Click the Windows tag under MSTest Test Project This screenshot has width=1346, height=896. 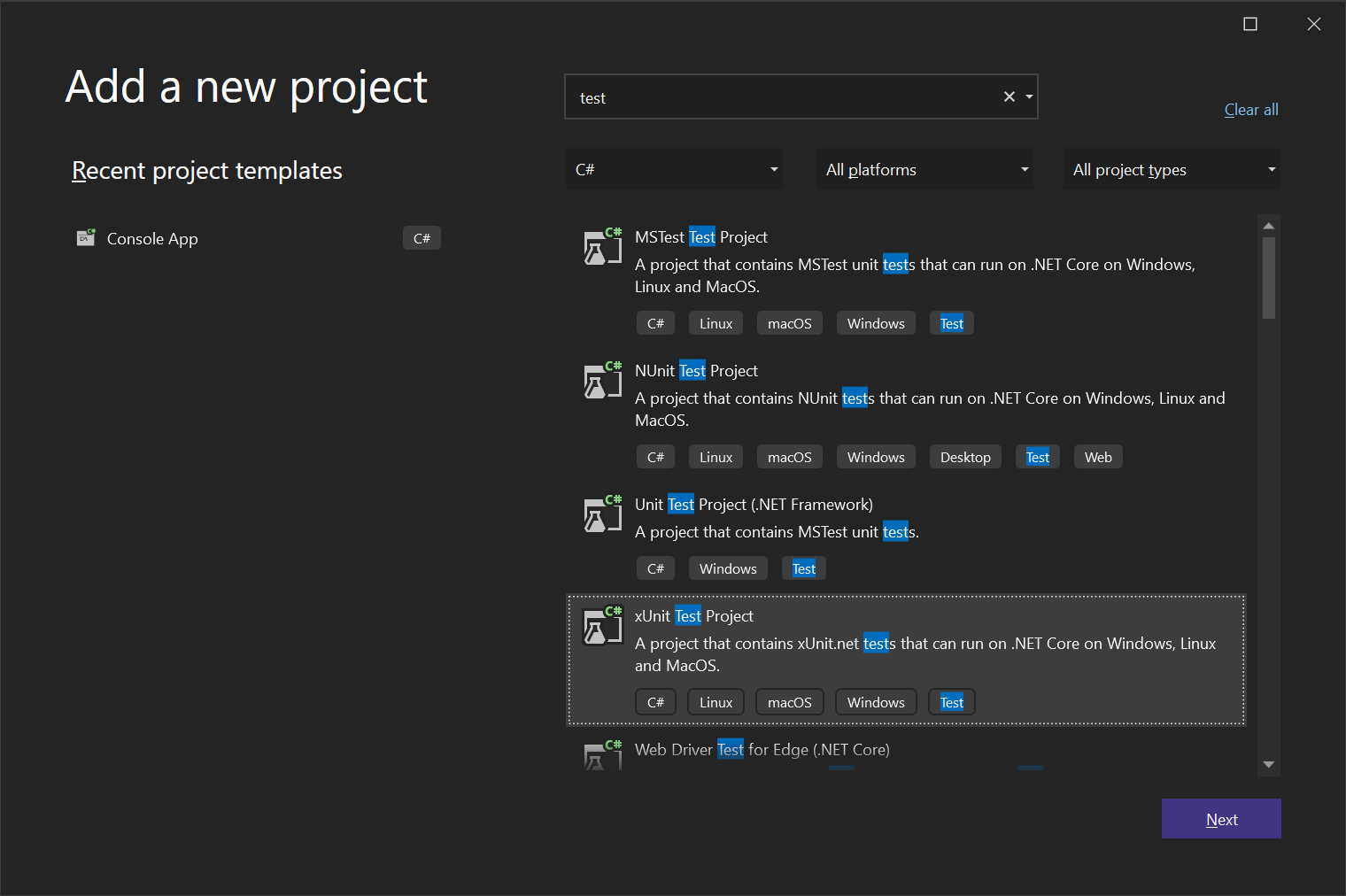tap(876, 323)
